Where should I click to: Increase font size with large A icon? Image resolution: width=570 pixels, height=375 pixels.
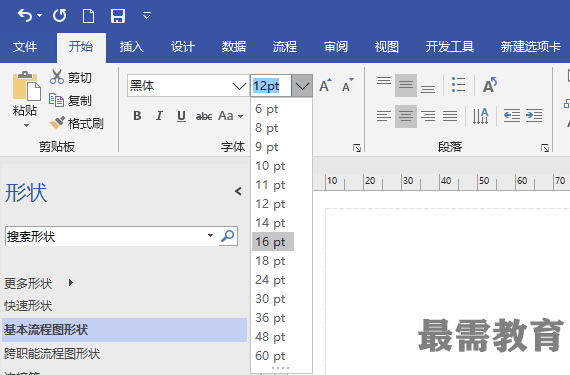325,85
